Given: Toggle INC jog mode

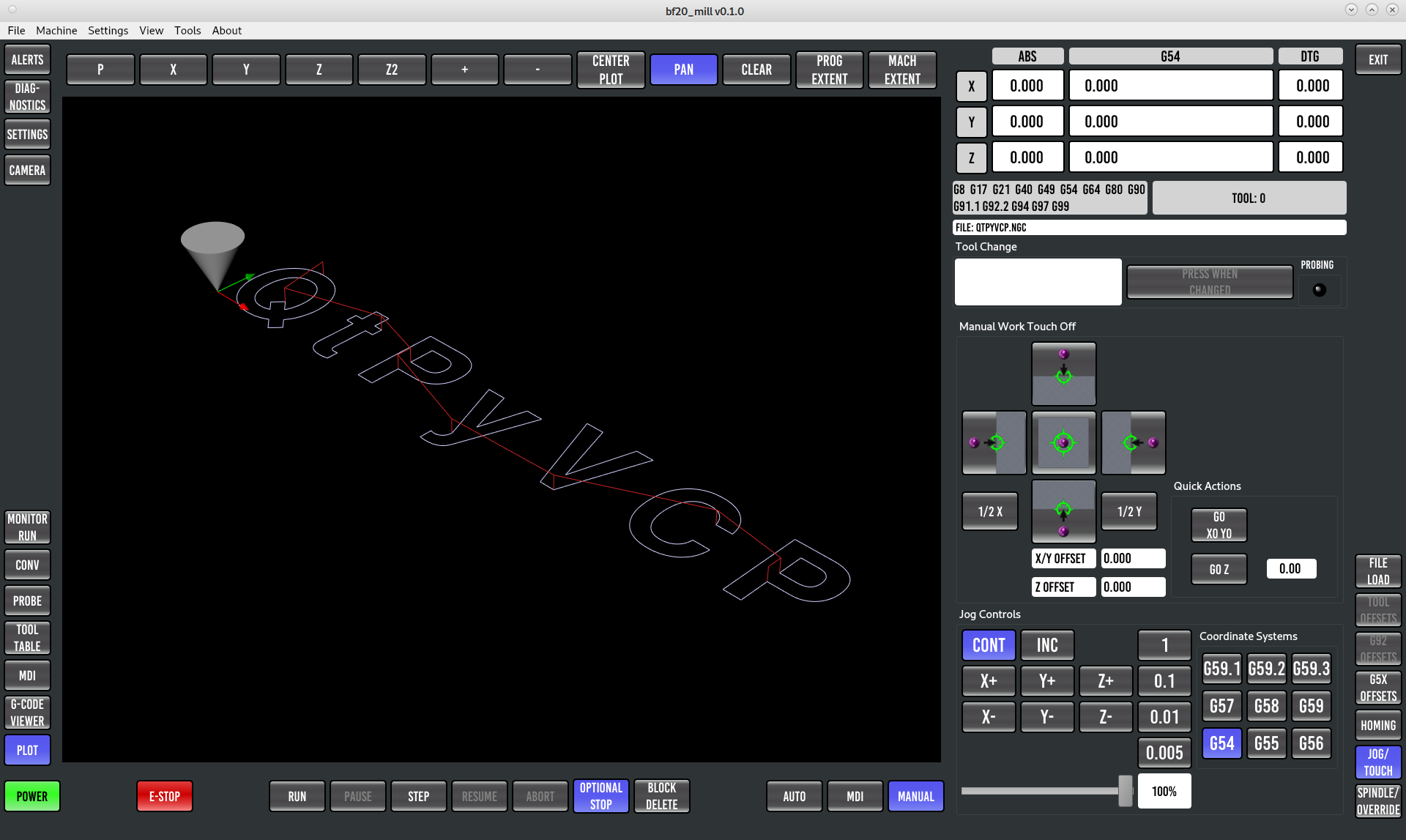Looking at the screenshot, I should [x=1047, y=645].
